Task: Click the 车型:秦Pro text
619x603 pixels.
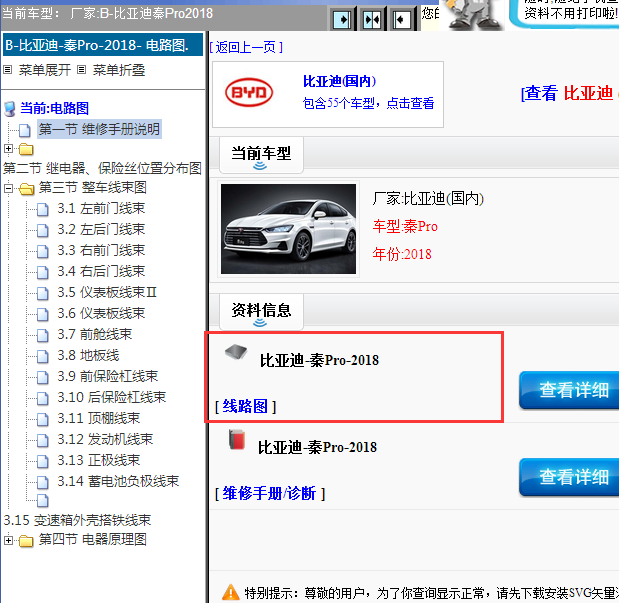Action: (x=405, y=227)
